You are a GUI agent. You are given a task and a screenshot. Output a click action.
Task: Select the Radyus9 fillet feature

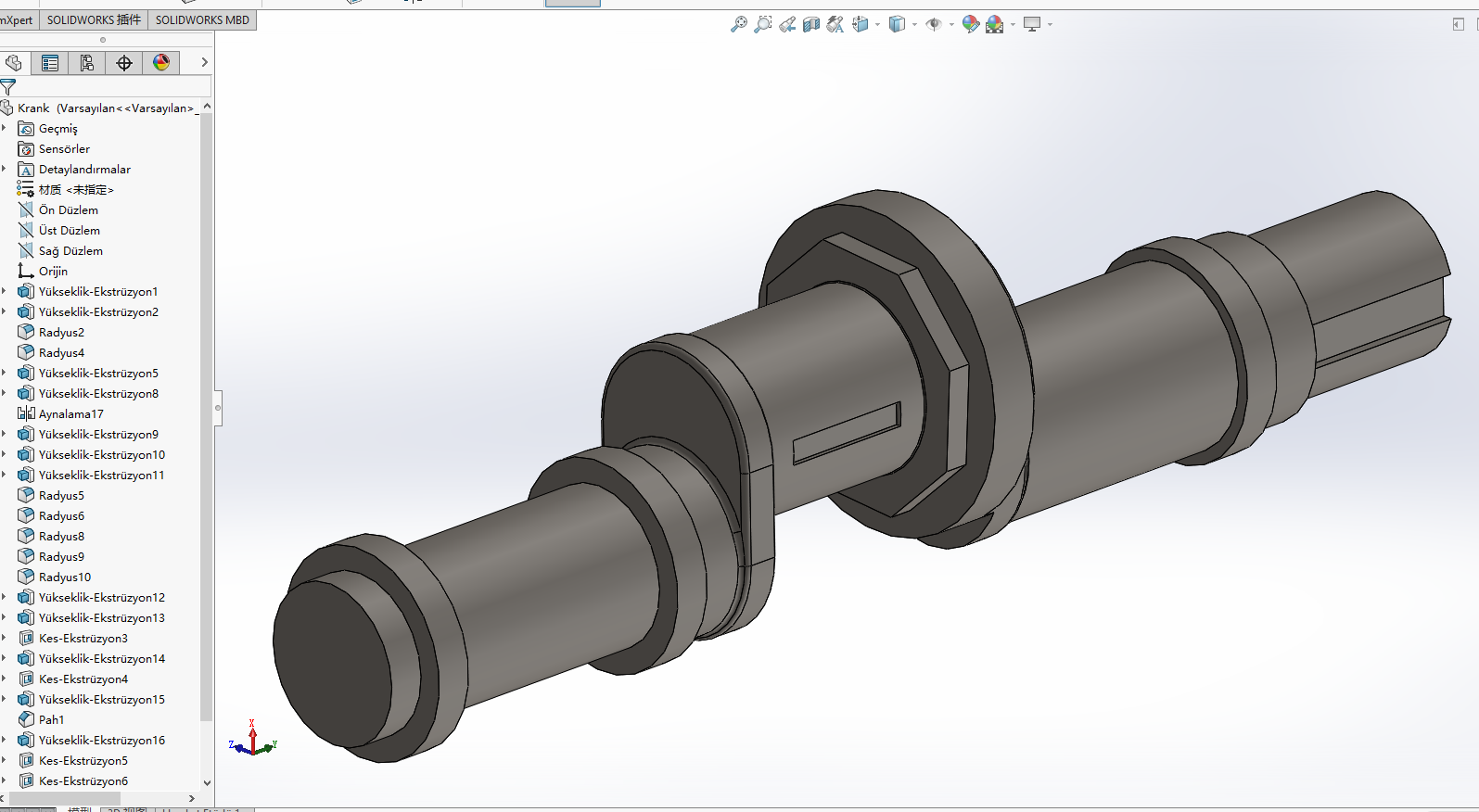[x=61, y=557]
